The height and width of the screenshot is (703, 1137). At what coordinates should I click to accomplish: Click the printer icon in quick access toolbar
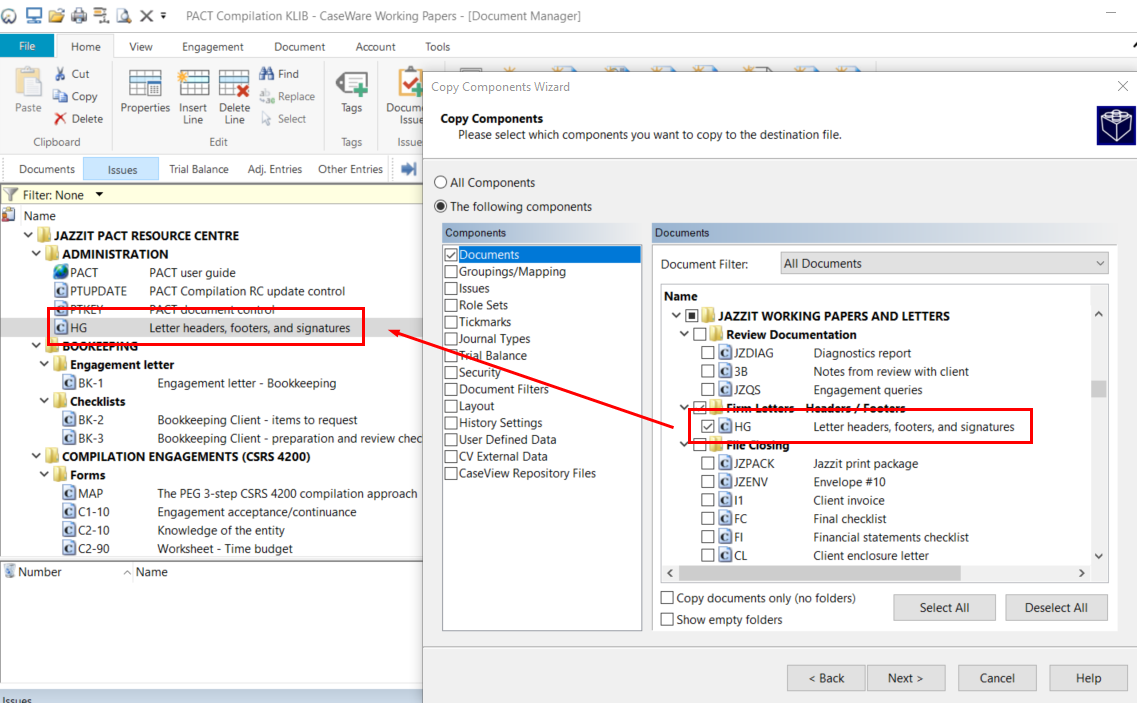[x=78, y=15]
